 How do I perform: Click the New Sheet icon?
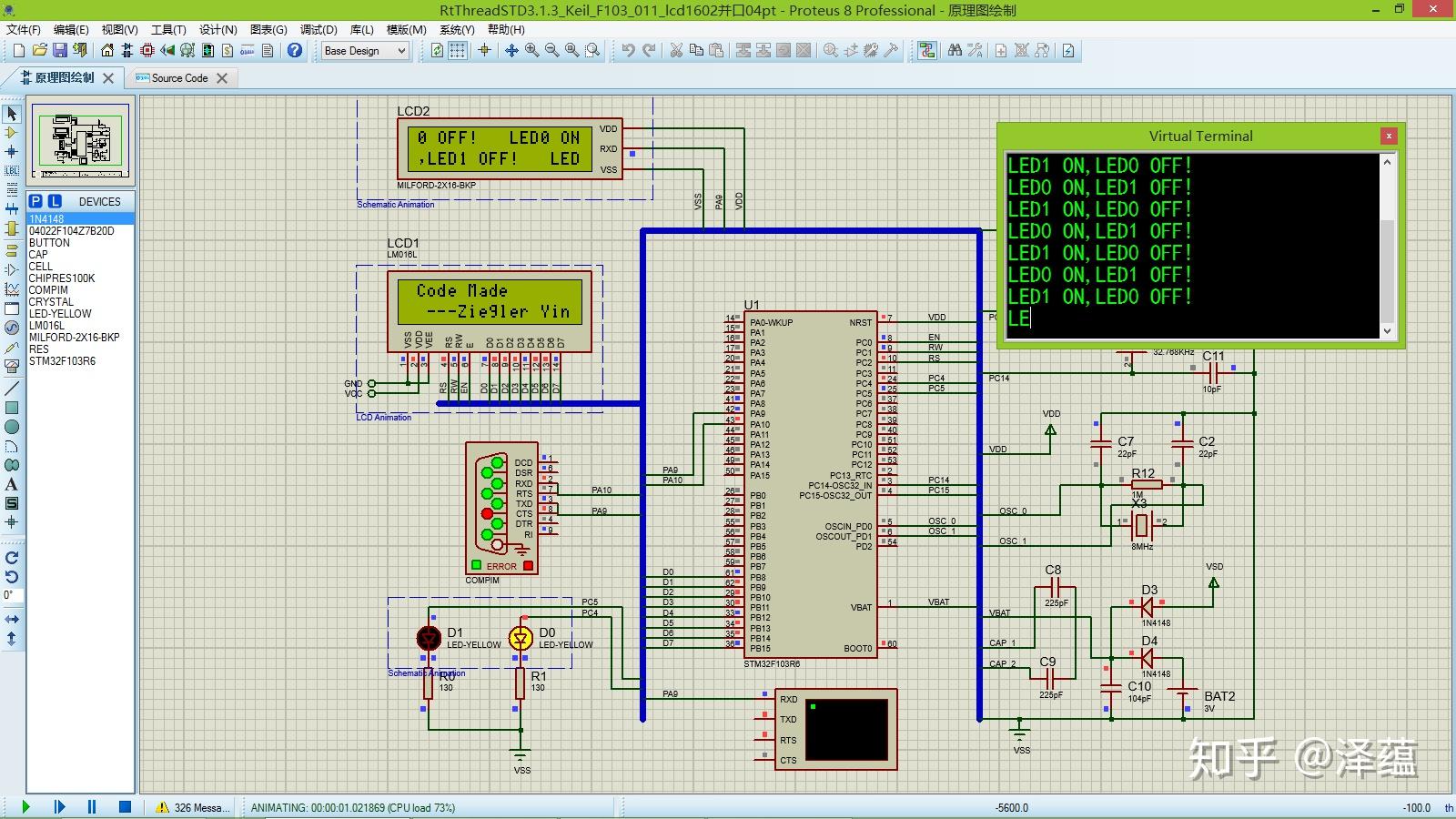(1001, 51)
